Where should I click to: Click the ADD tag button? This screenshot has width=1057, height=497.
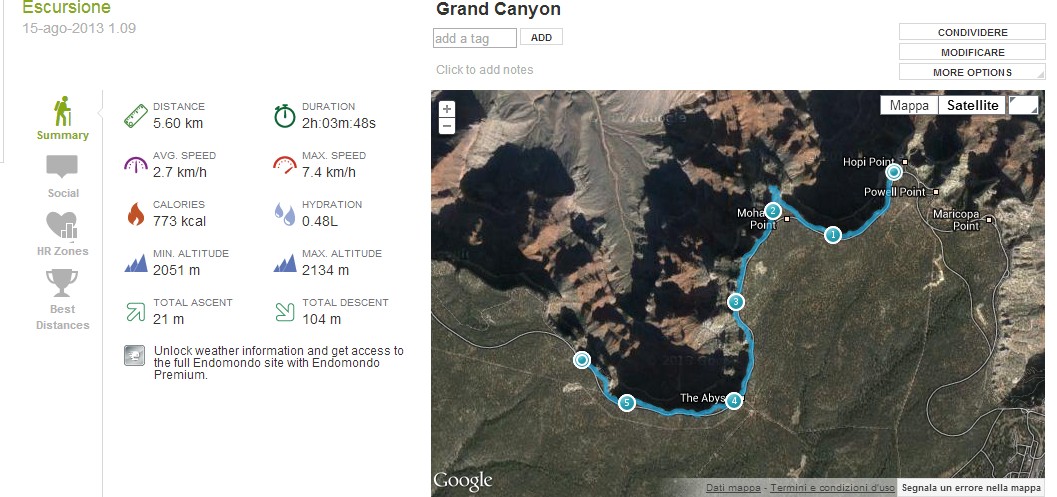point(541,38)
